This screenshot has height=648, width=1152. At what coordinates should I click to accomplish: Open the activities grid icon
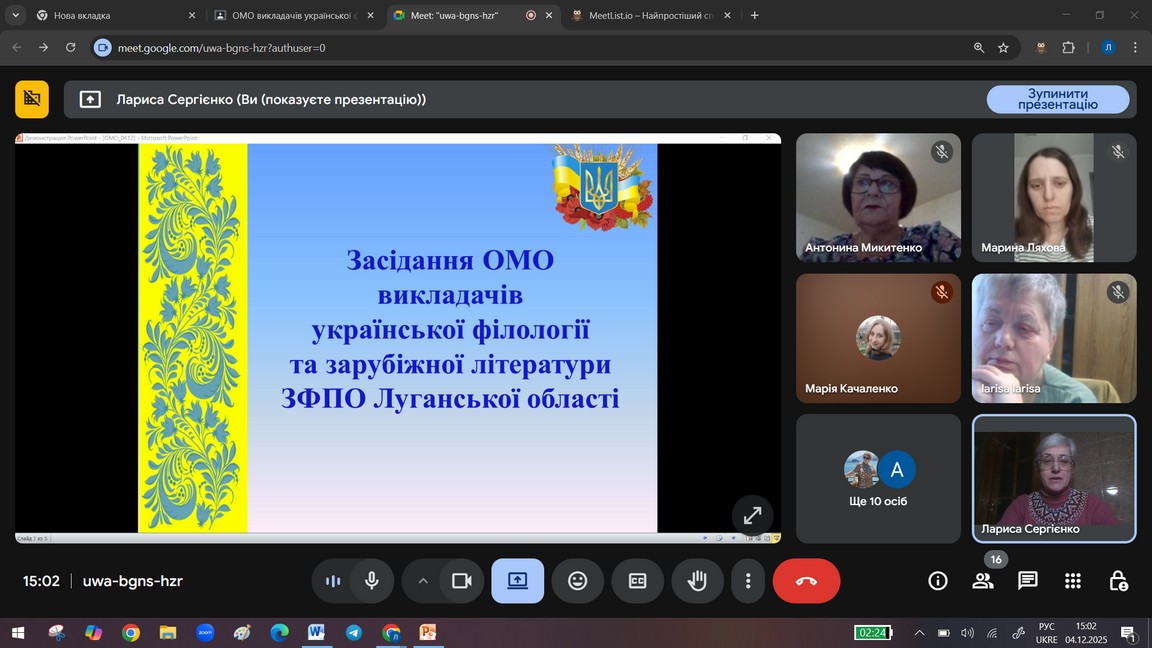(1073, 581)
